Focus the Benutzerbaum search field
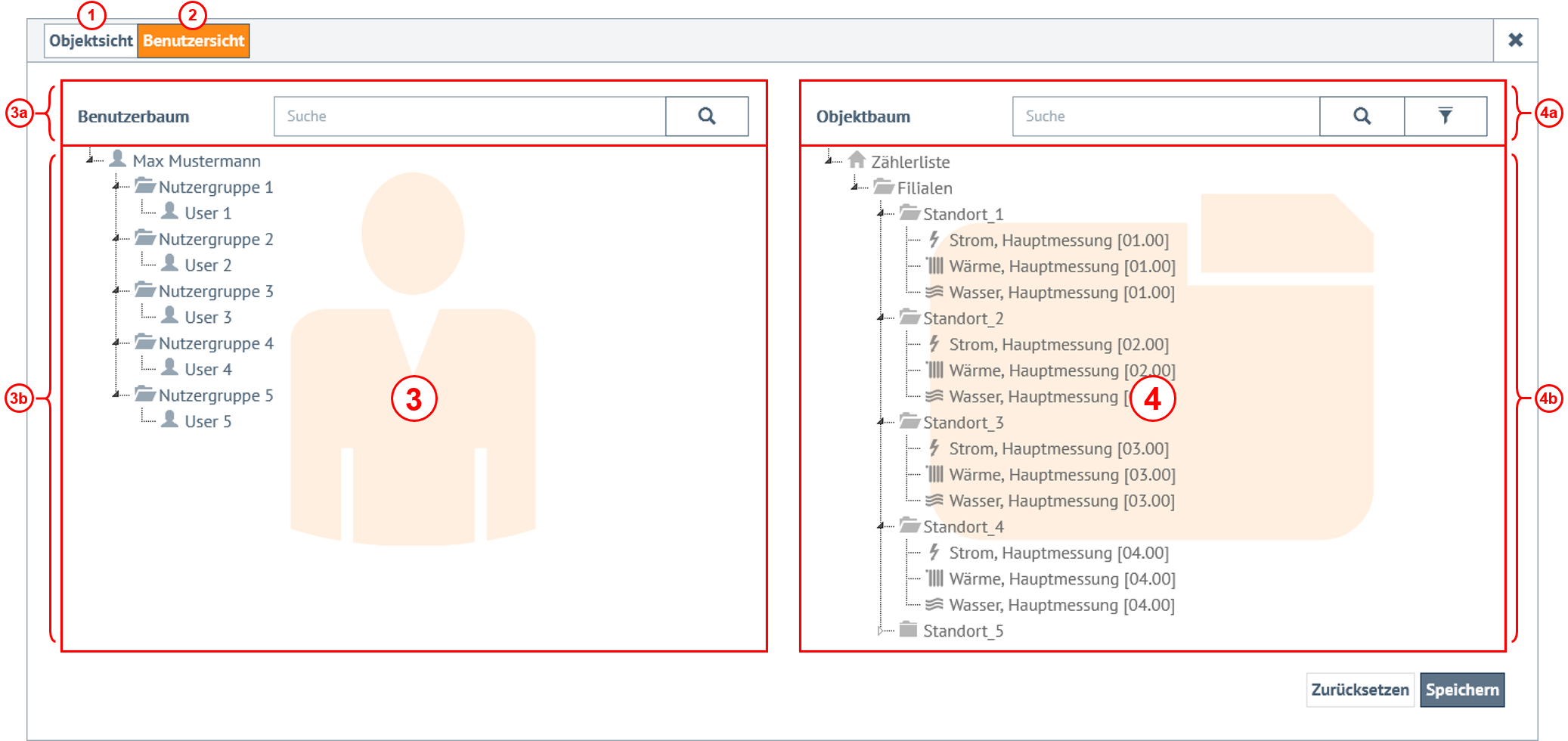This screenshot has width=1568, height=741. click(x=469, y=116)
